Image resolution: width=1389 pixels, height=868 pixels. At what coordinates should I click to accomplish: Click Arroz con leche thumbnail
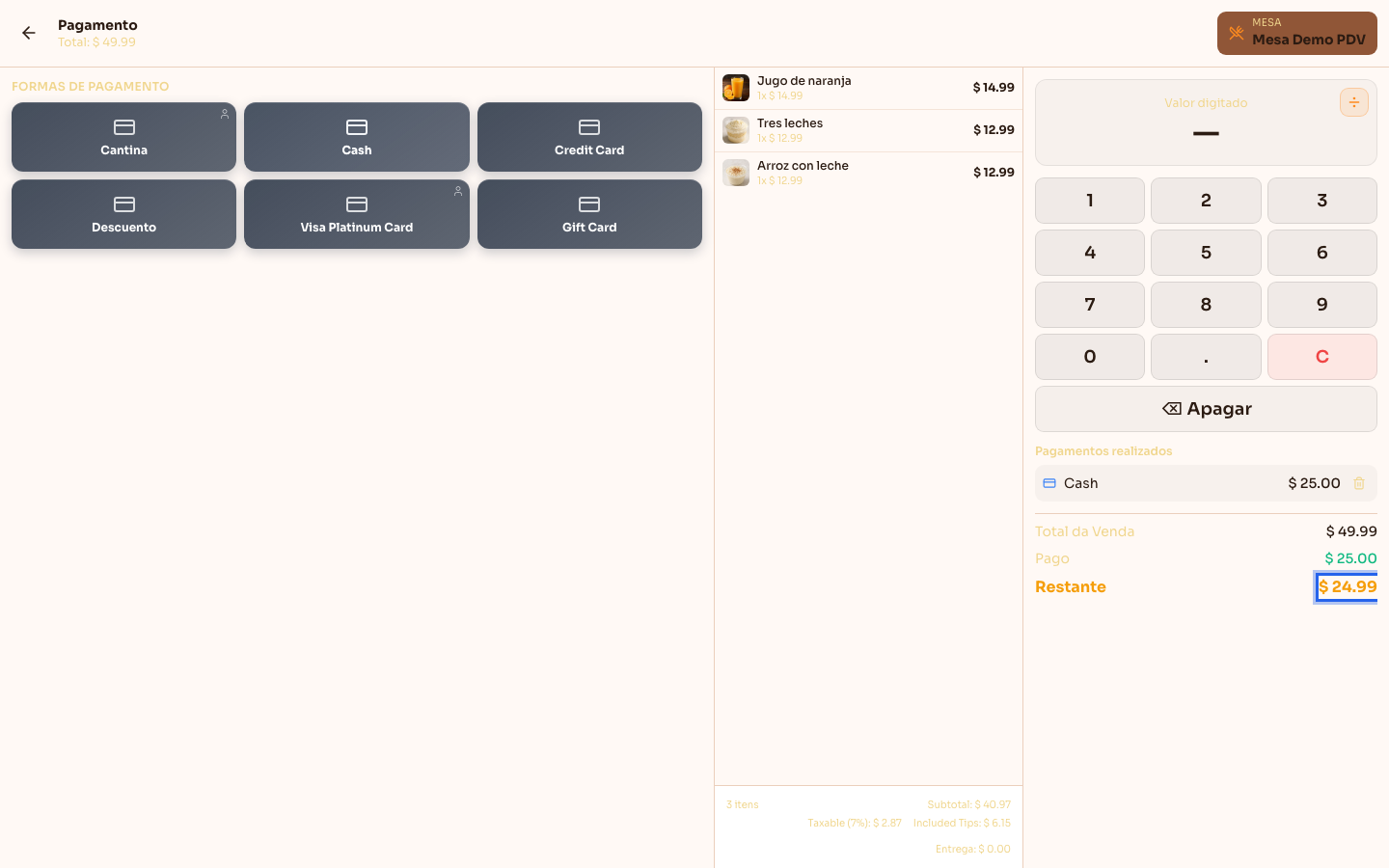point(736,173)
